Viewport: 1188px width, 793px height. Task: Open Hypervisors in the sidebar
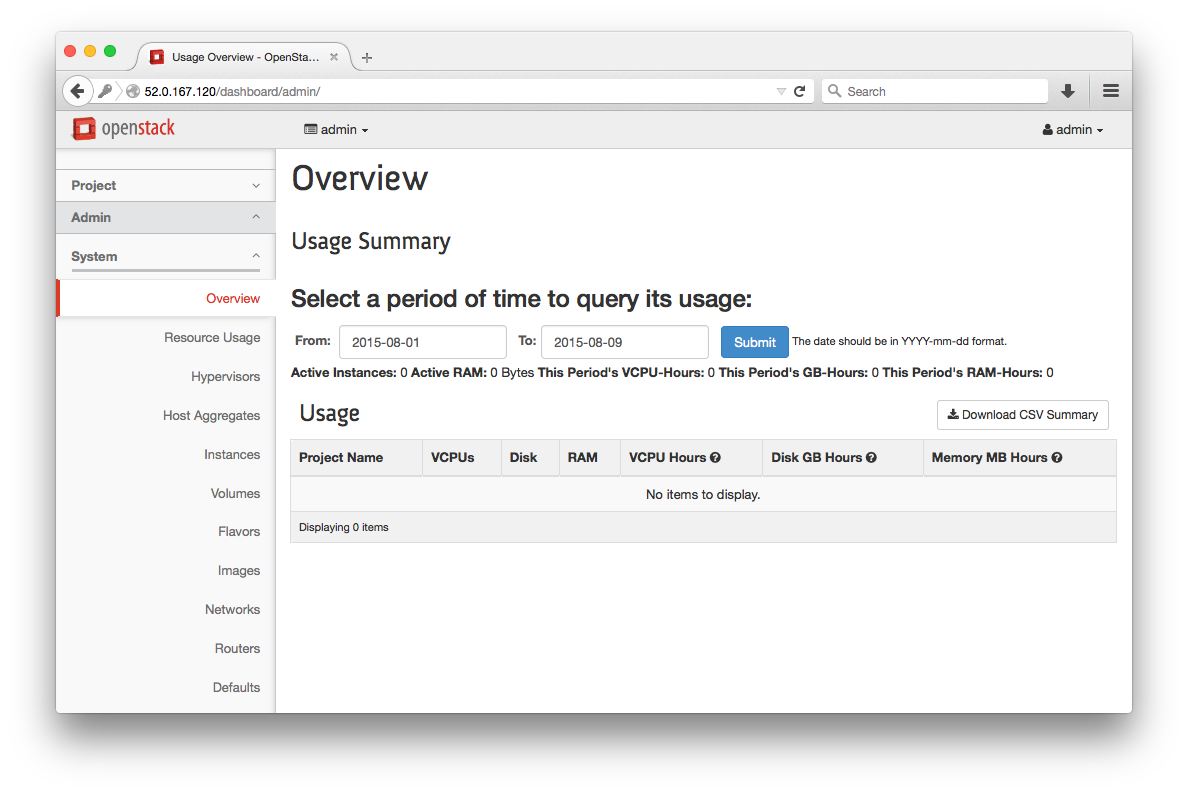[x=225, y=377]
